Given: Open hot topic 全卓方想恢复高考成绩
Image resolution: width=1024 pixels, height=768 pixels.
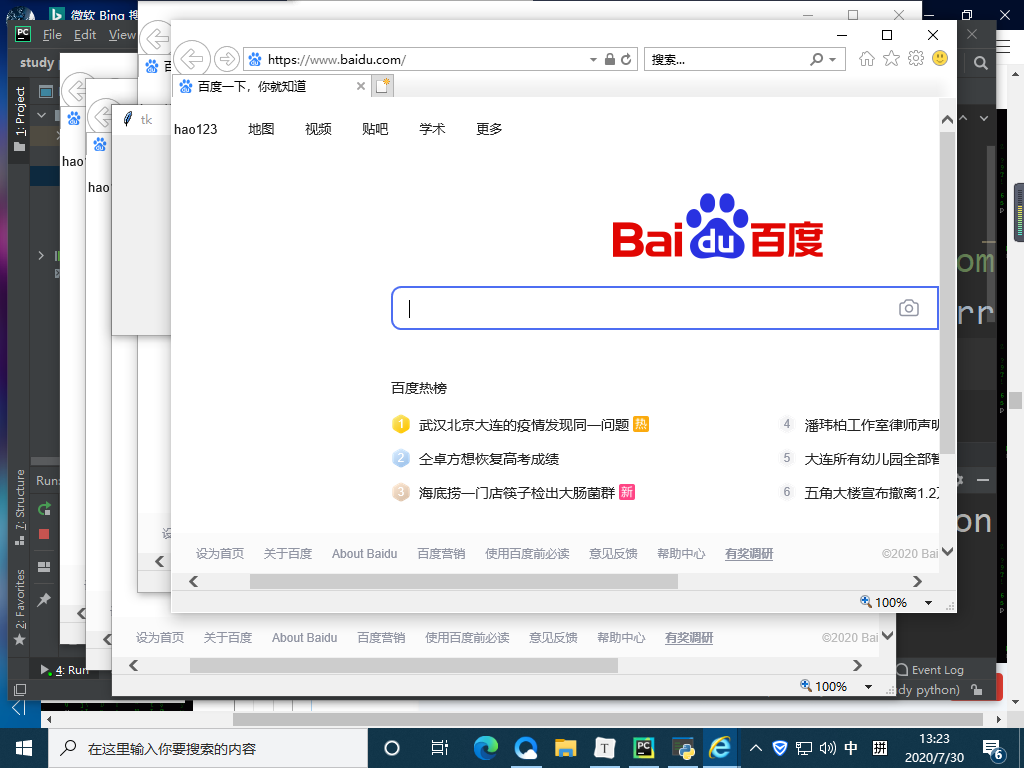Looking at the screenshot, I should point(488,459).
